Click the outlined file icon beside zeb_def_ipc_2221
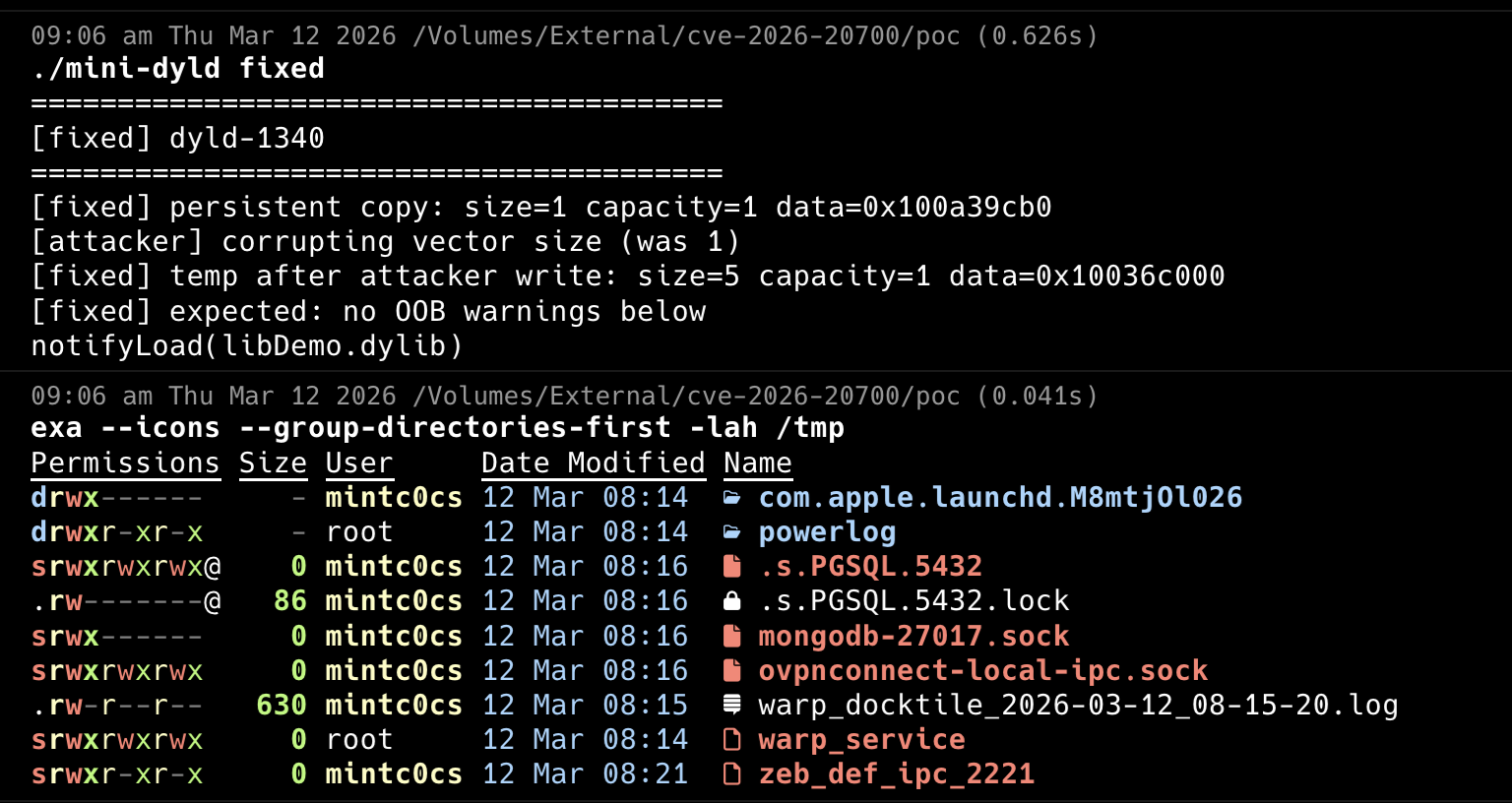Viewport: 1512px width, 803px height. tap(732, 774)
